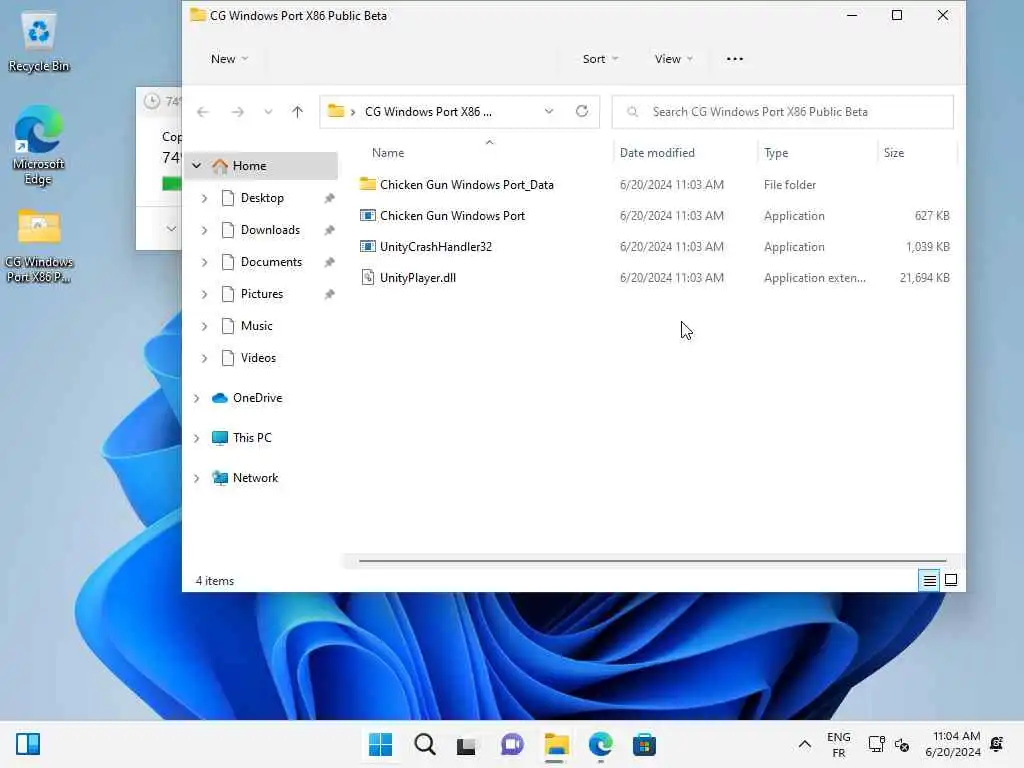Go forward in File Explorer
The height and width of the screenshot is (768, 1024).
click(237, 112)
